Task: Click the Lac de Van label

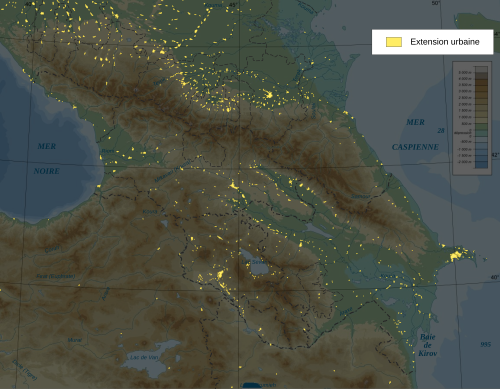Action: 144,357
